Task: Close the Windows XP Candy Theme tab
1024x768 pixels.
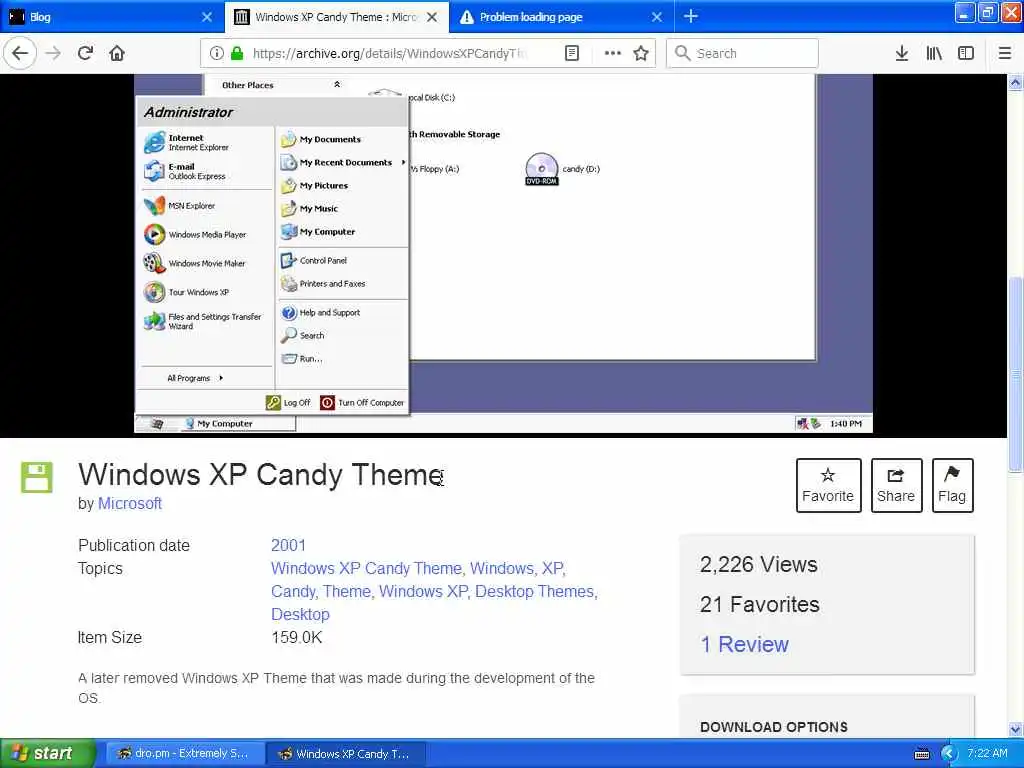Action: [432, 17]
